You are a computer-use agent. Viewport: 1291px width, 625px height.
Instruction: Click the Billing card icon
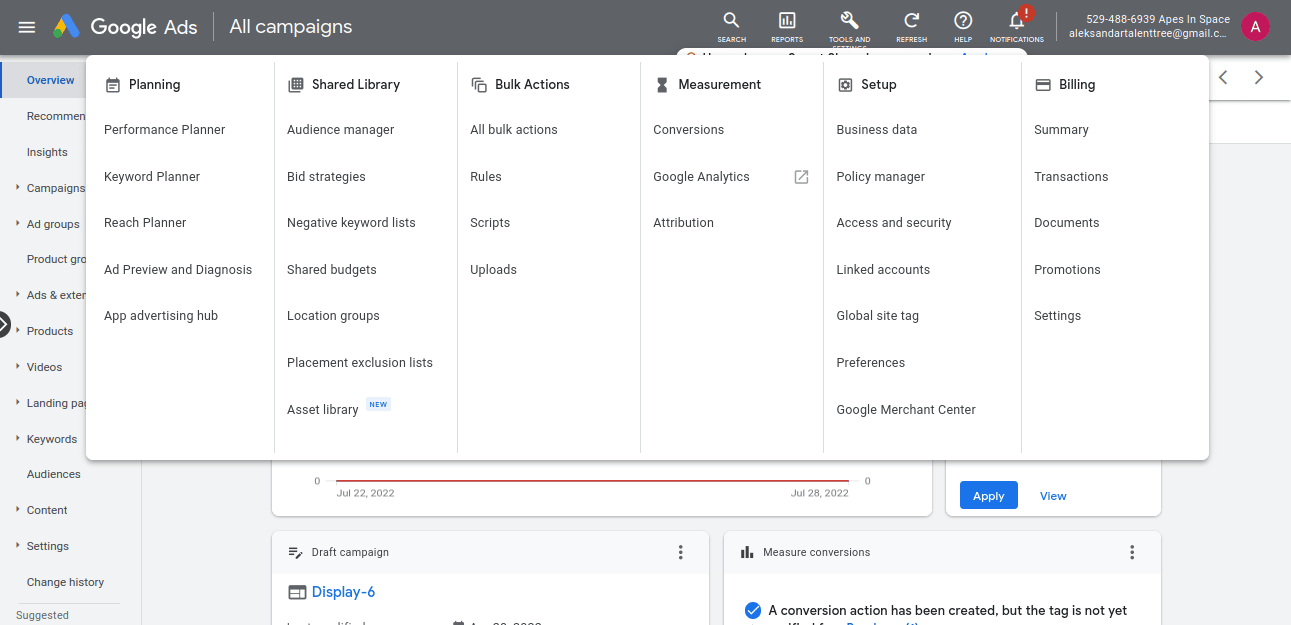pyautogui.click(x=1042, y=85)
